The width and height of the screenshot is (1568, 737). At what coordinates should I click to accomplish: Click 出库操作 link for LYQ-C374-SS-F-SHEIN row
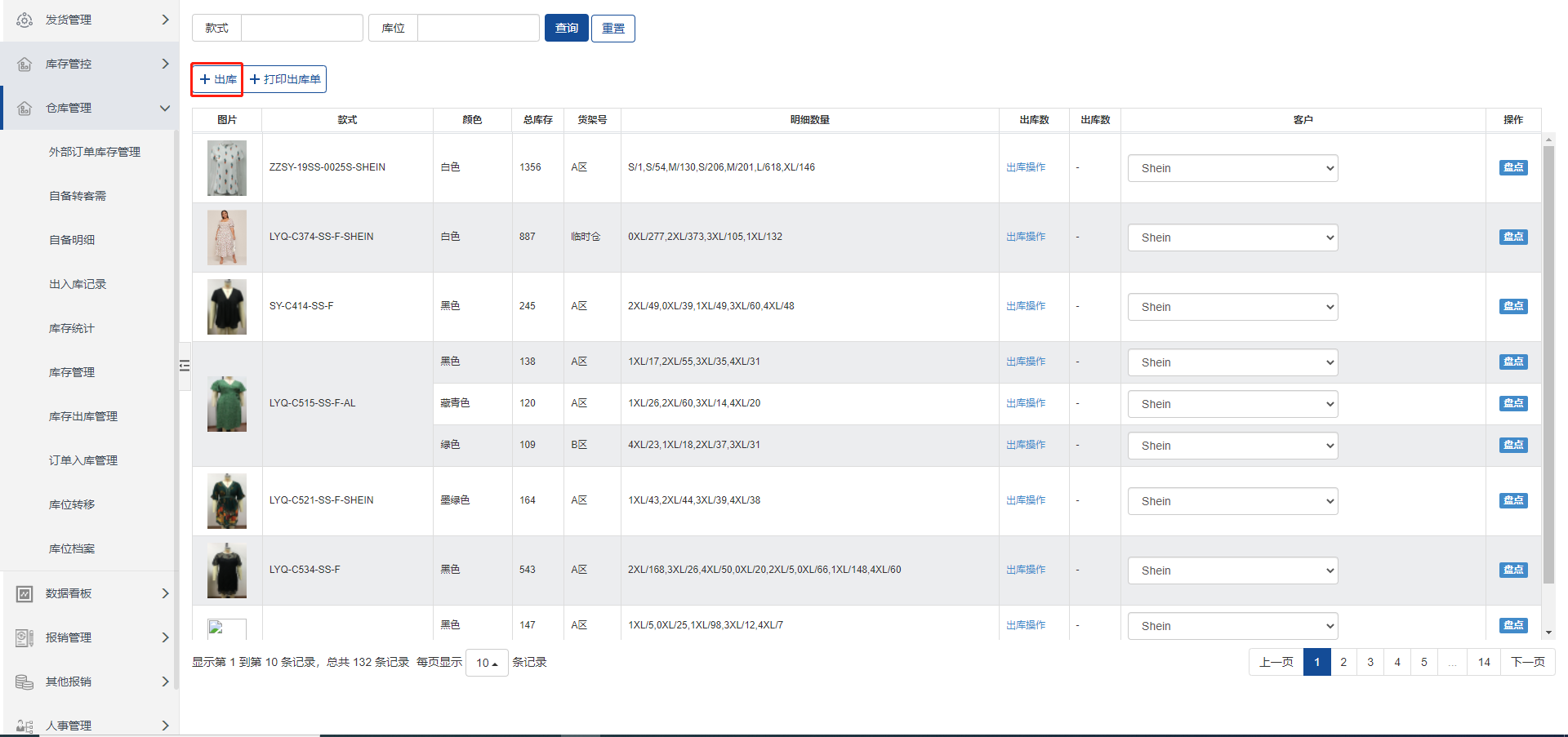pyautogui.click(x=1026, y=237)
